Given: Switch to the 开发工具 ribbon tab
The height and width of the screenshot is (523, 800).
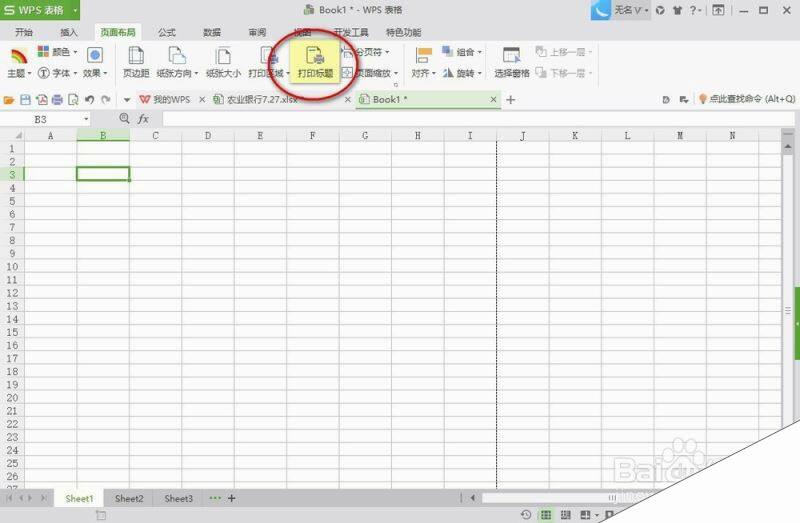Looking at the screenshot, I should [351, 32].
